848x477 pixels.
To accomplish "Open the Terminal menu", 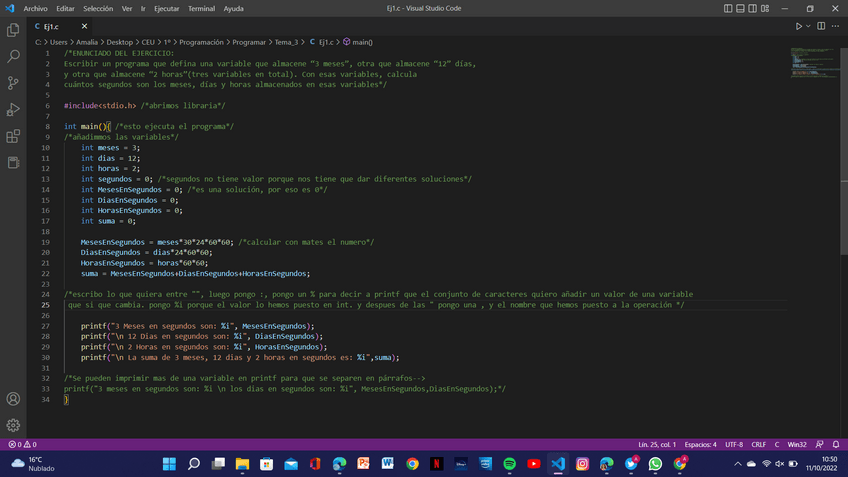I will coord(201,8).
